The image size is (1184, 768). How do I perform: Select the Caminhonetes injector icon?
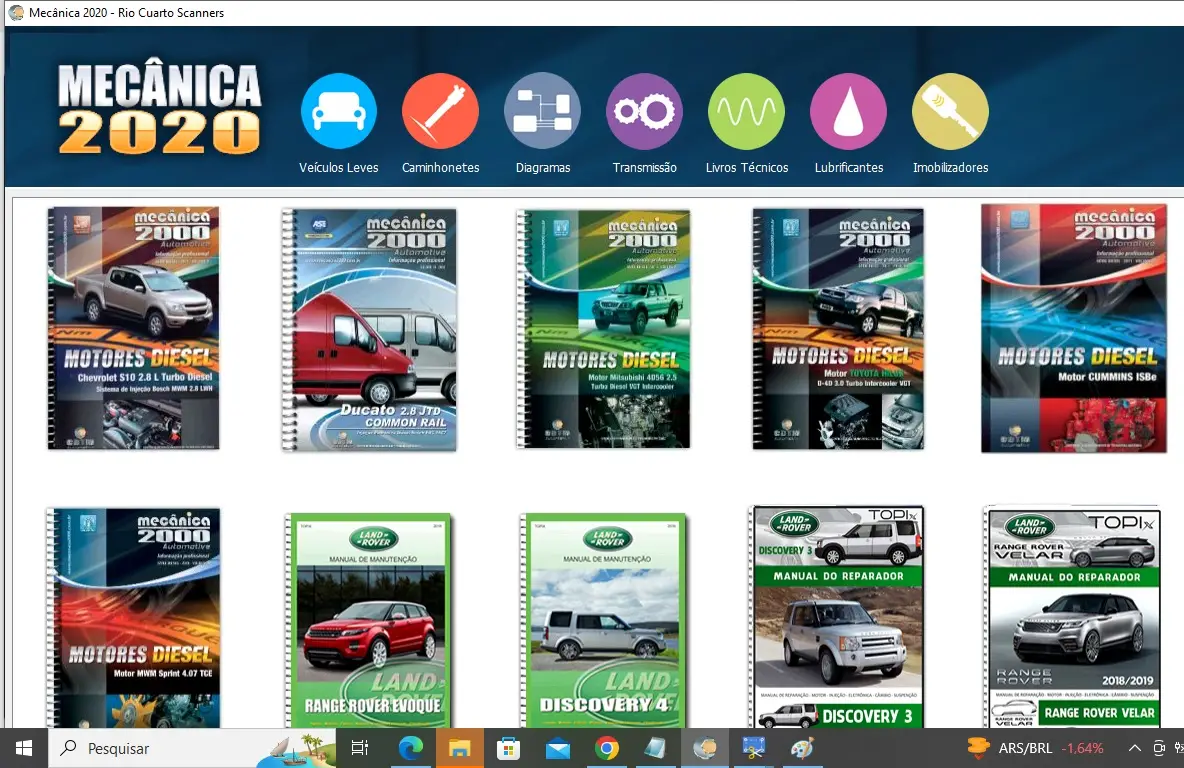[x=440, y=112]
